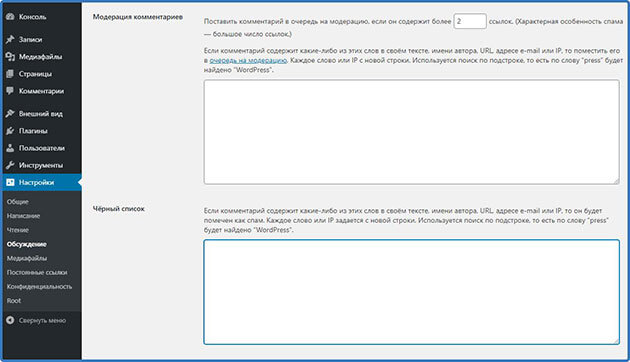Viewport: 630px width, 362px height.
Task: Click the Чёрный список heading
Action: [x=119, y=209]
